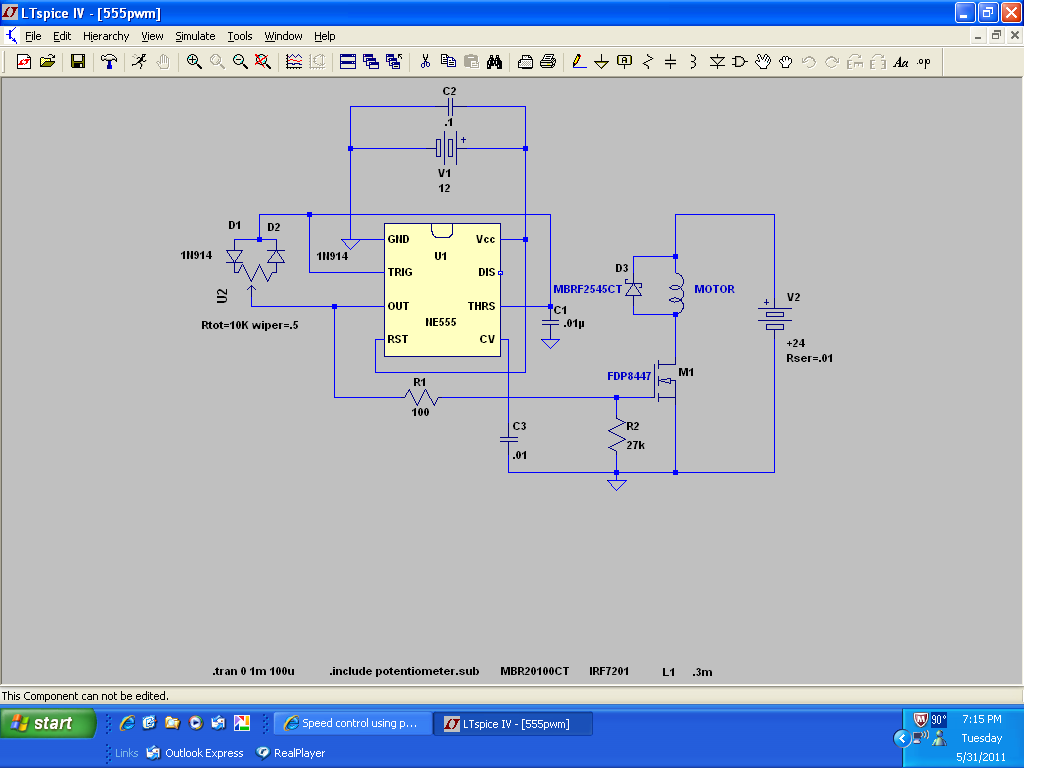The image size is (1042, 770).
Task: Open the View menu
Action: pos(152,36)
